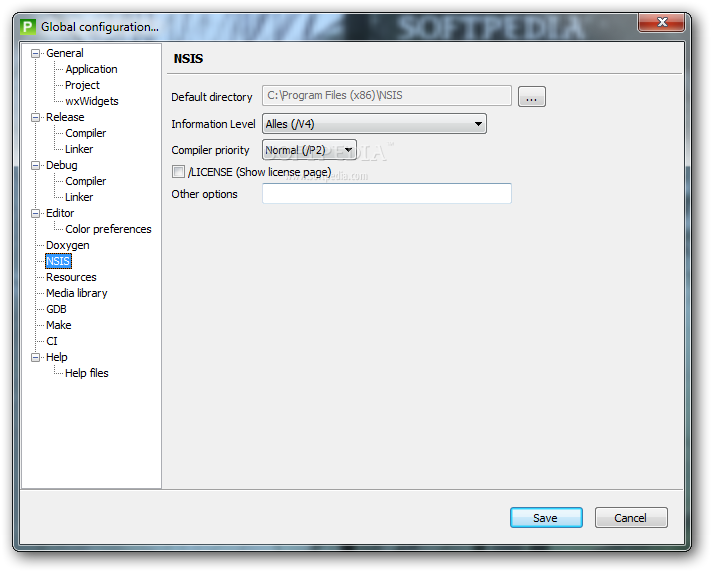The width and height of the screenshot is (712, 572).
Task: Select Linker under Debug
Action: point(79,197)
